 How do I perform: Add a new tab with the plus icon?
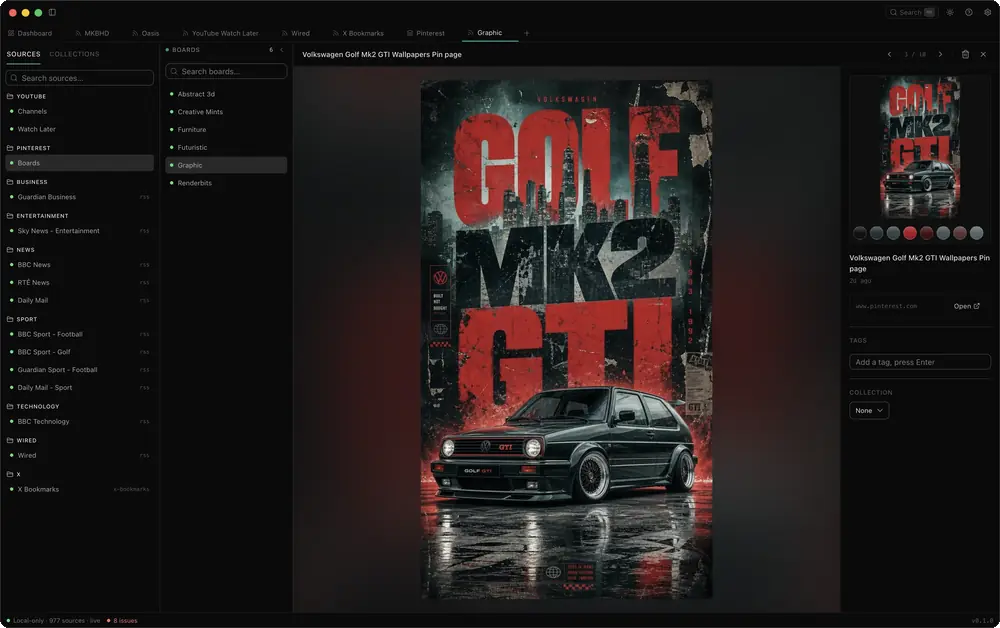[526, 33]
